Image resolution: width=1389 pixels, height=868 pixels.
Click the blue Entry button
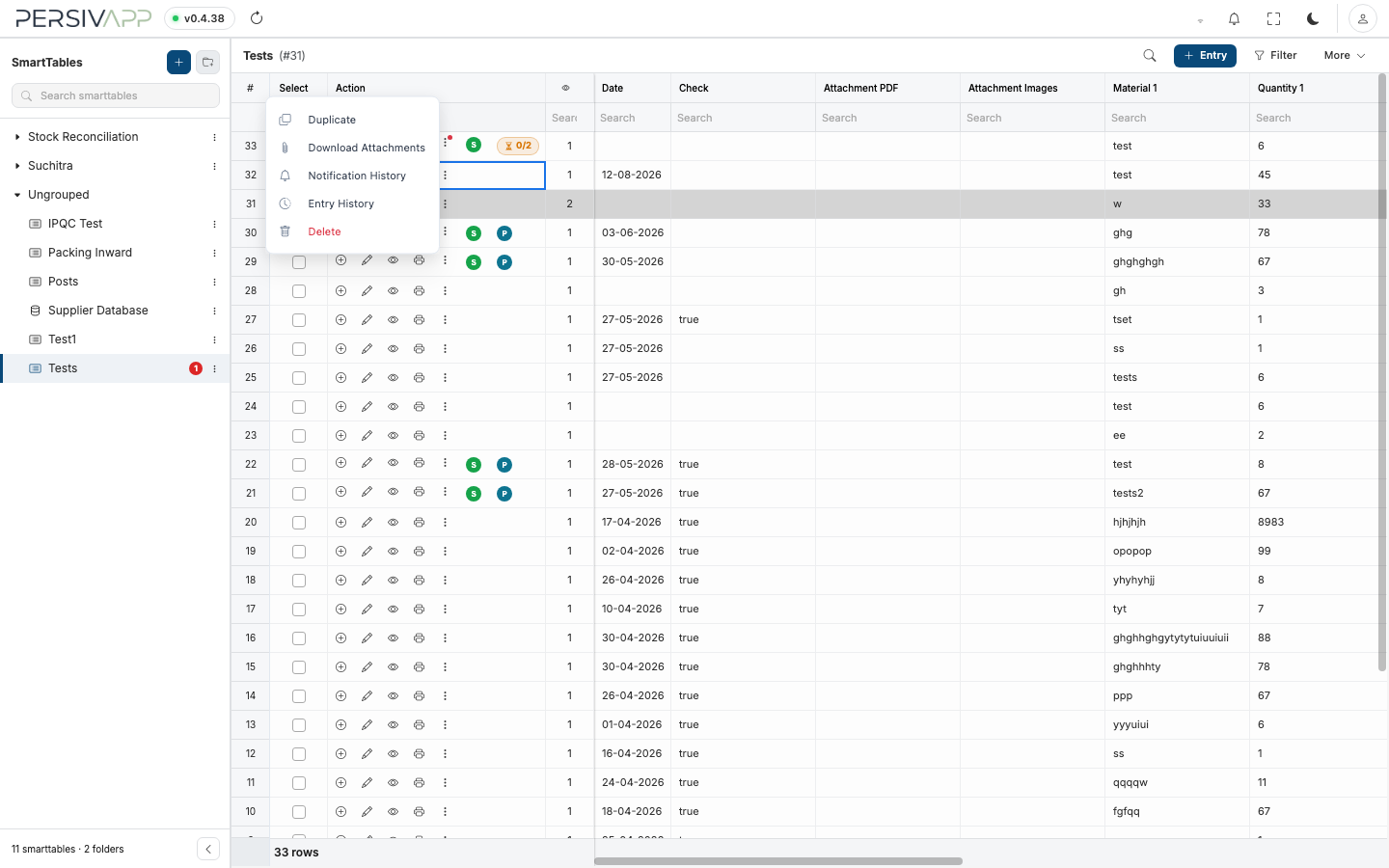click(1205, 56)
